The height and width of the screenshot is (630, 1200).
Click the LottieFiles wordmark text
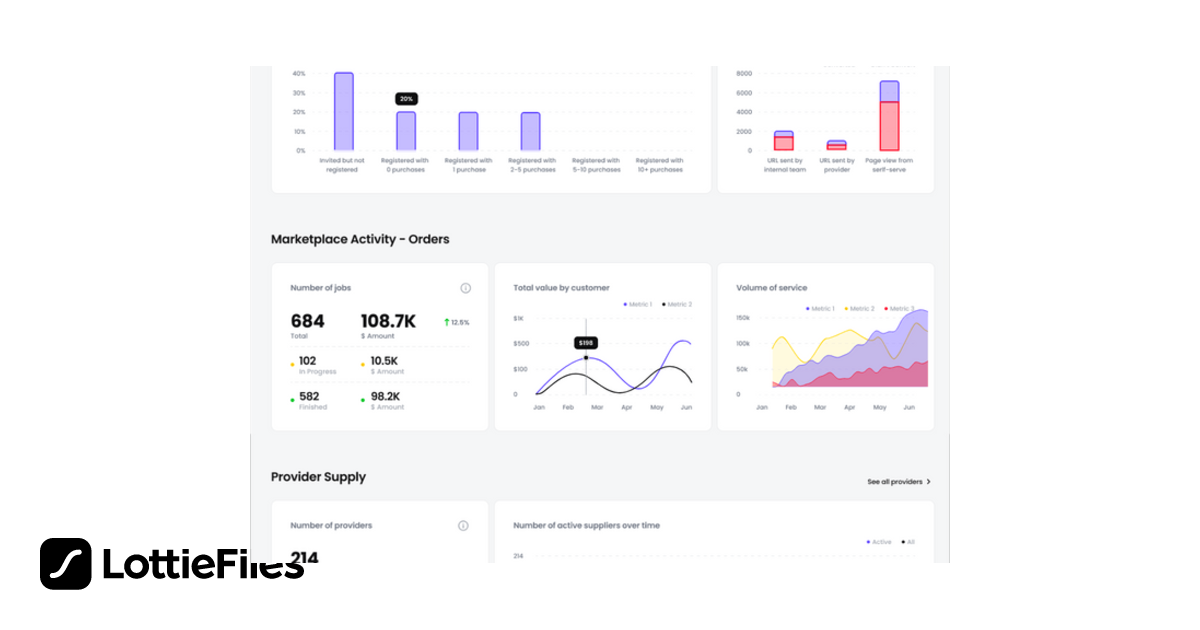pos(200,563)
